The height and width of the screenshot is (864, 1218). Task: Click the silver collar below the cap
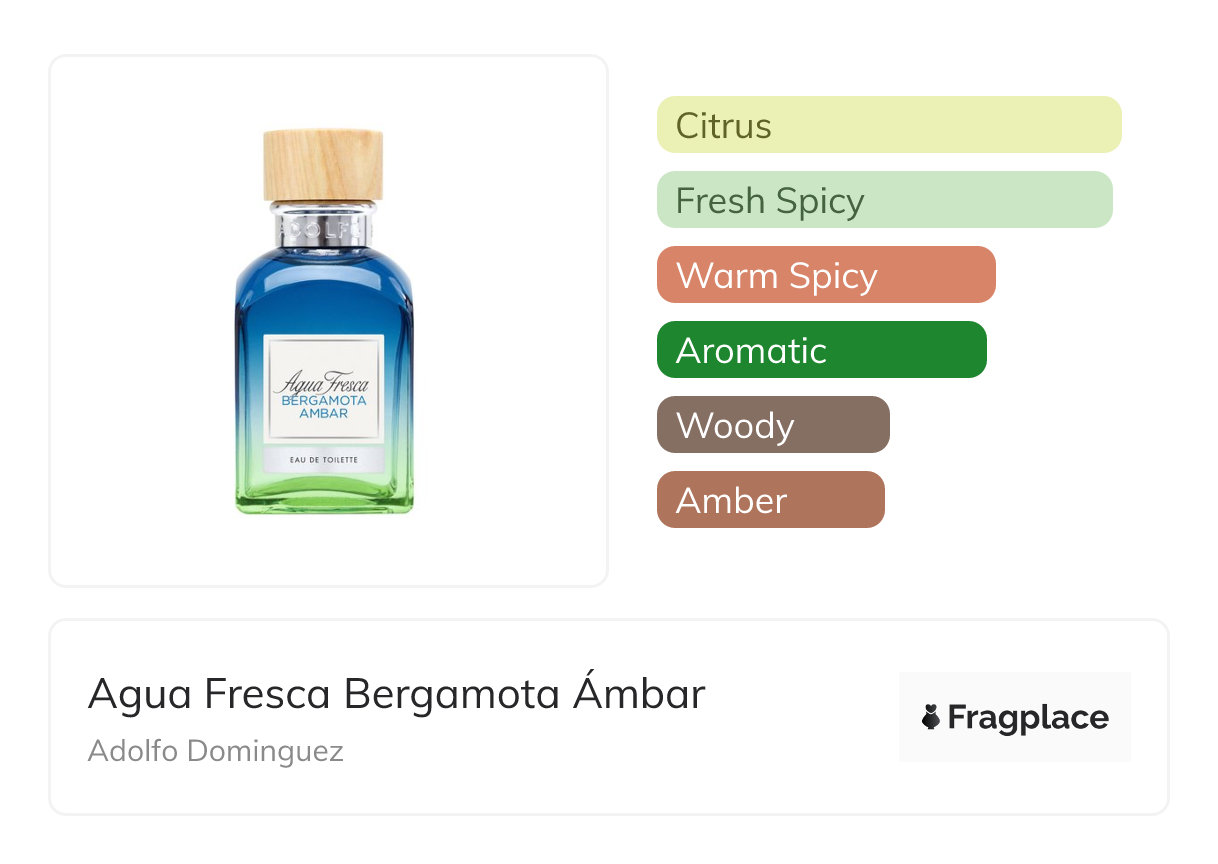click(323, 226)
